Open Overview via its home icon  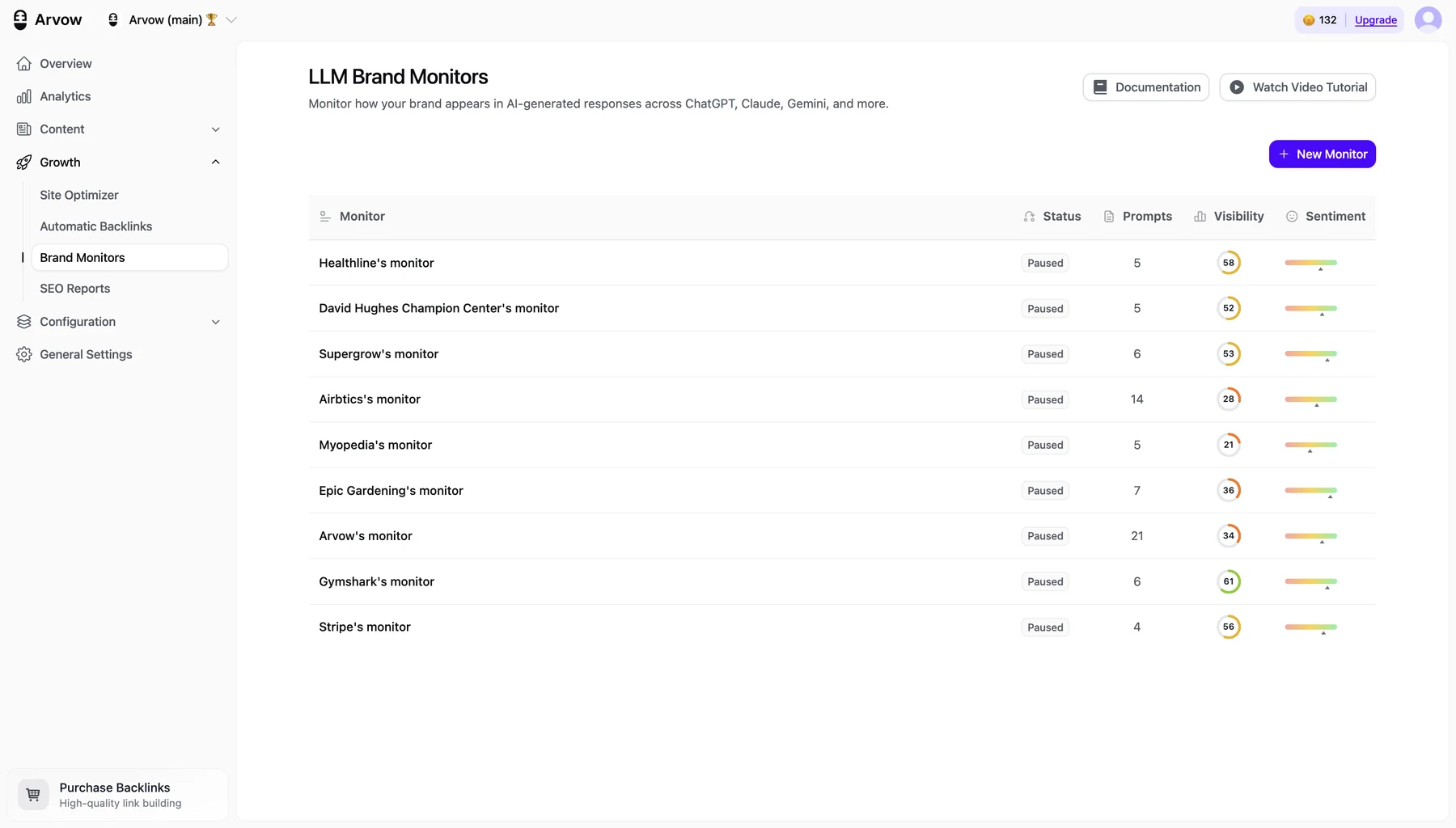[x=24, y=63]
